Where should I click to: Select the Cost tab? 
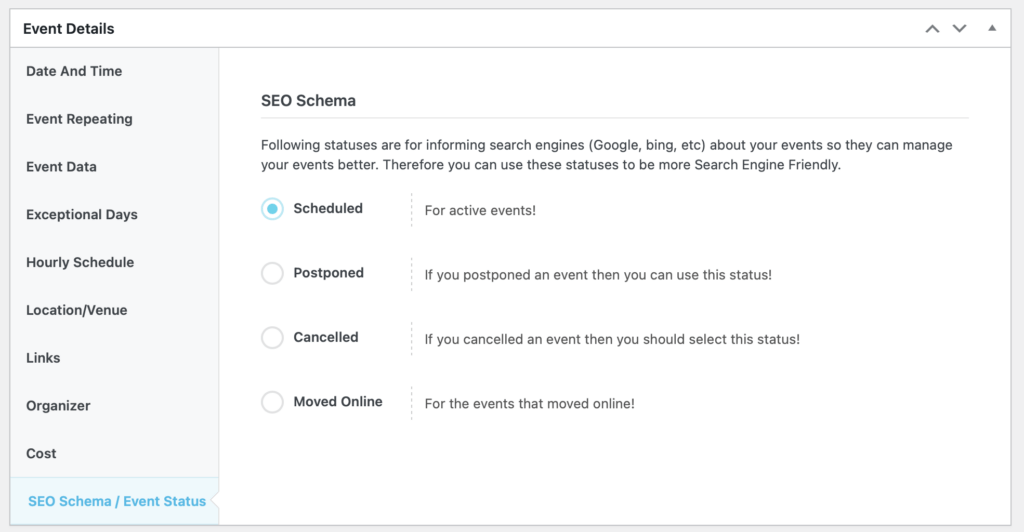click(41, 453)
